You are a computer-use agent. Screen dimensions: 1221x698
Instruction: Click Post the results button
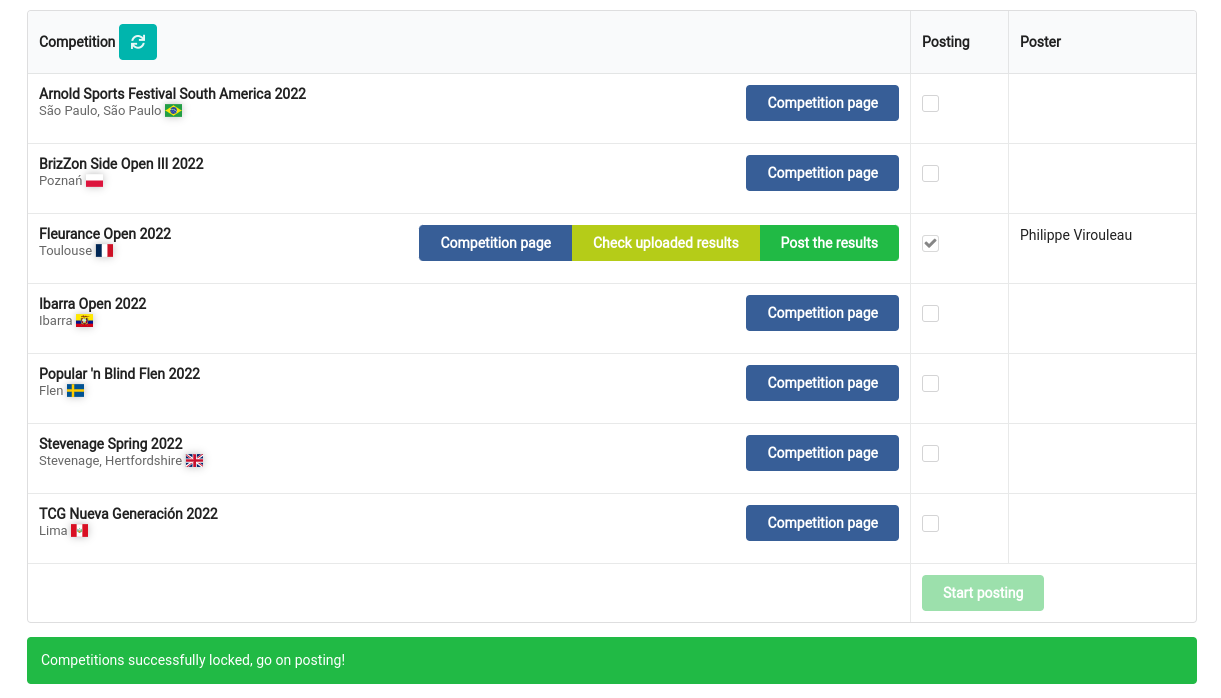coord(829,243)
